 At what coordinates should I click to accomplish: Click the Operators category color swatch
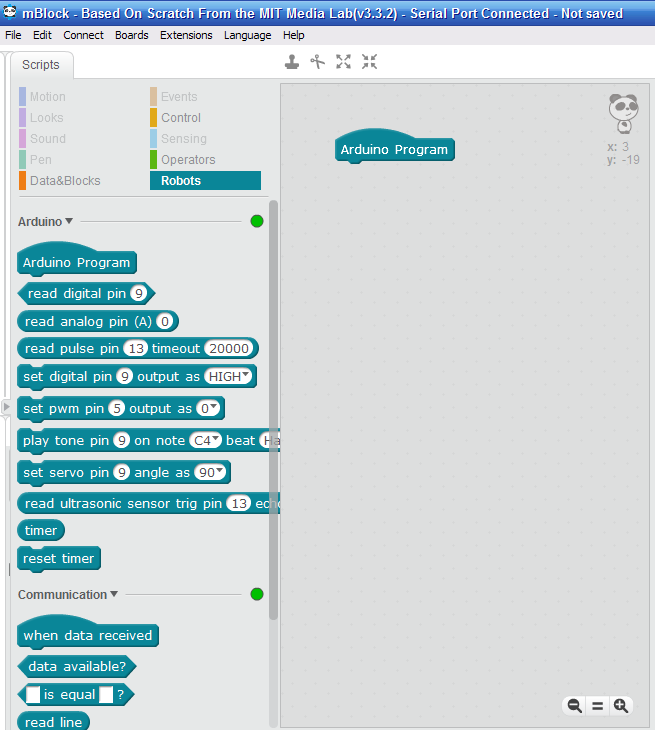coord(154,160)
